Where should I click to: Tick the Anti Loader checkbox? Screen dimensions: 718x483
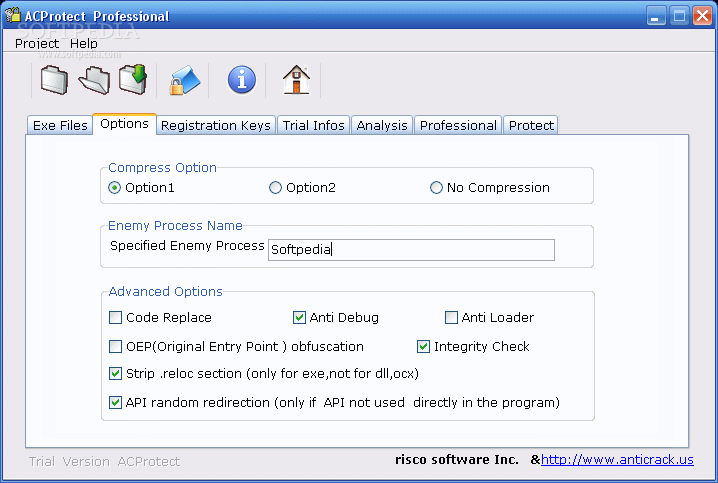[x=452, y=318]
